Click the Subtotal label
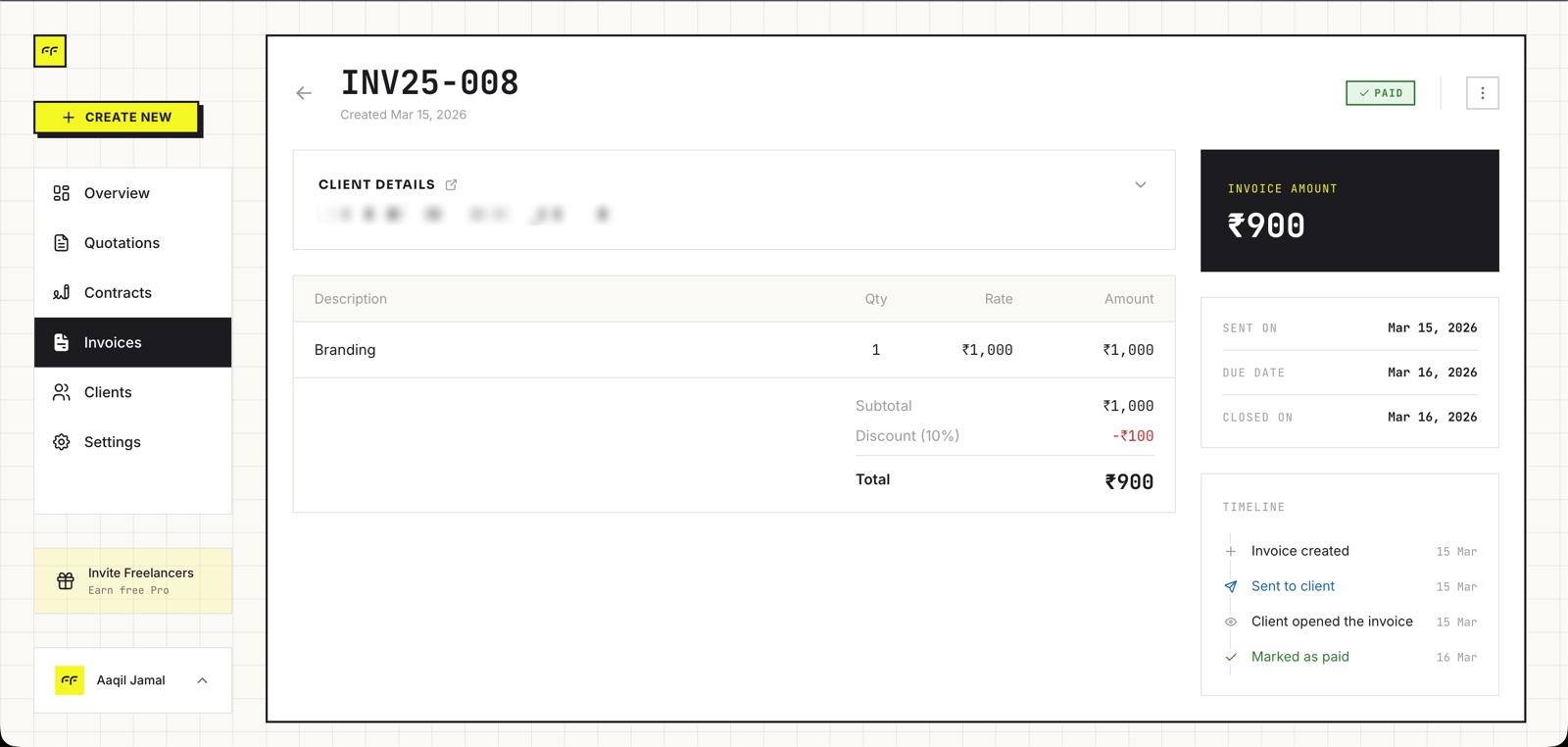Image resolution: width=1568 pixels, height=747 pixels. pyautogui.click(x=883, y=406)
